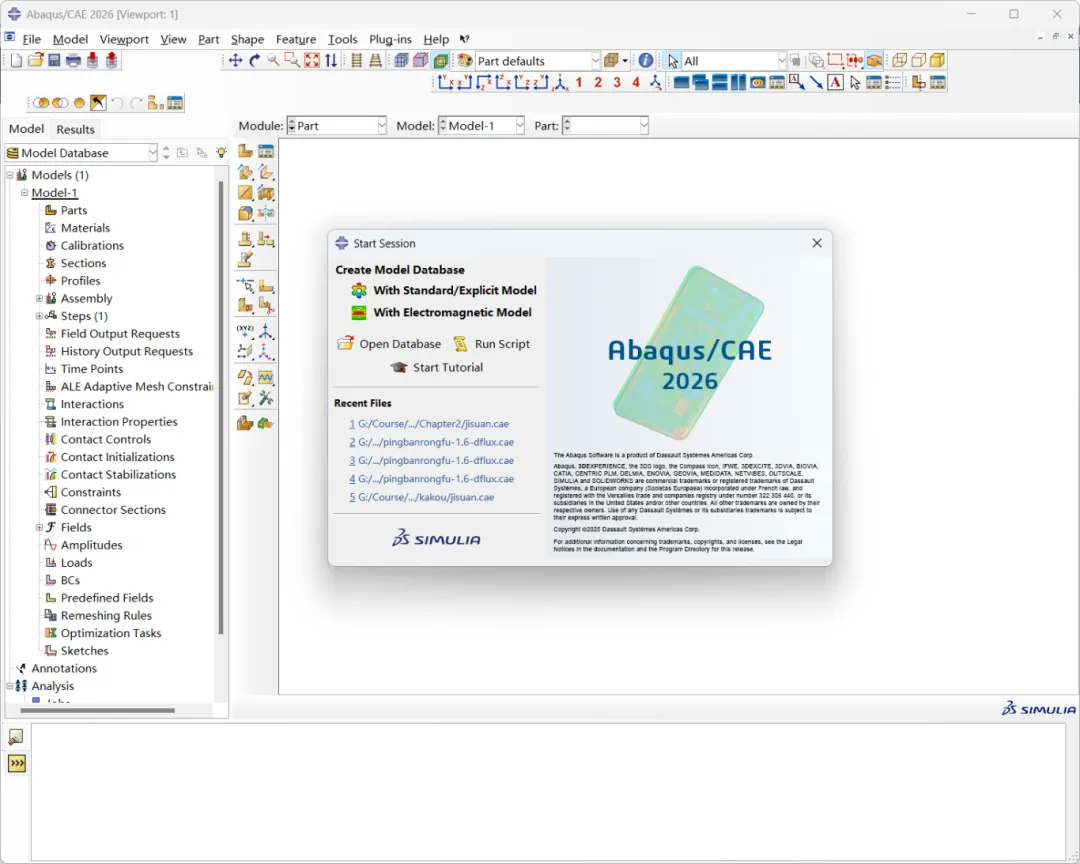Expand the Assembly tree node
Viewport: 1080px width, 864px height.
pyautogui.click(x=39, y=298)
